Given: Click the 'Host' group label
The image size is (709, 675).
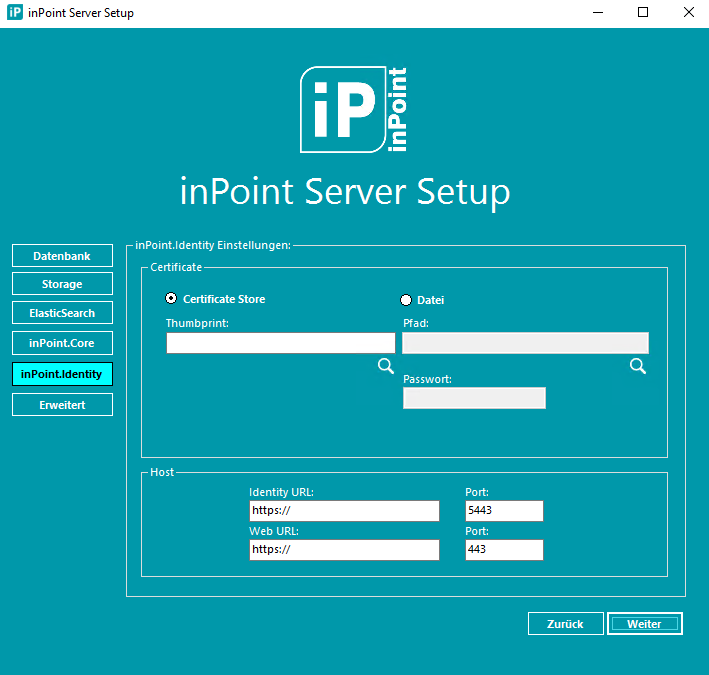Looking at the screenshot, I should (162, 472).
